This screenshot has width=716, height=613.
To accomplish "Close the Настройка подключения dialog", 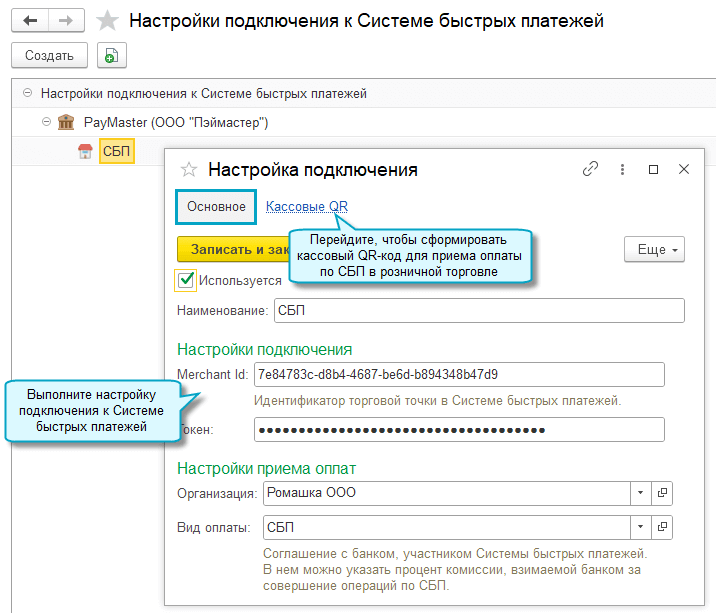I will click(x=684, y=169).
